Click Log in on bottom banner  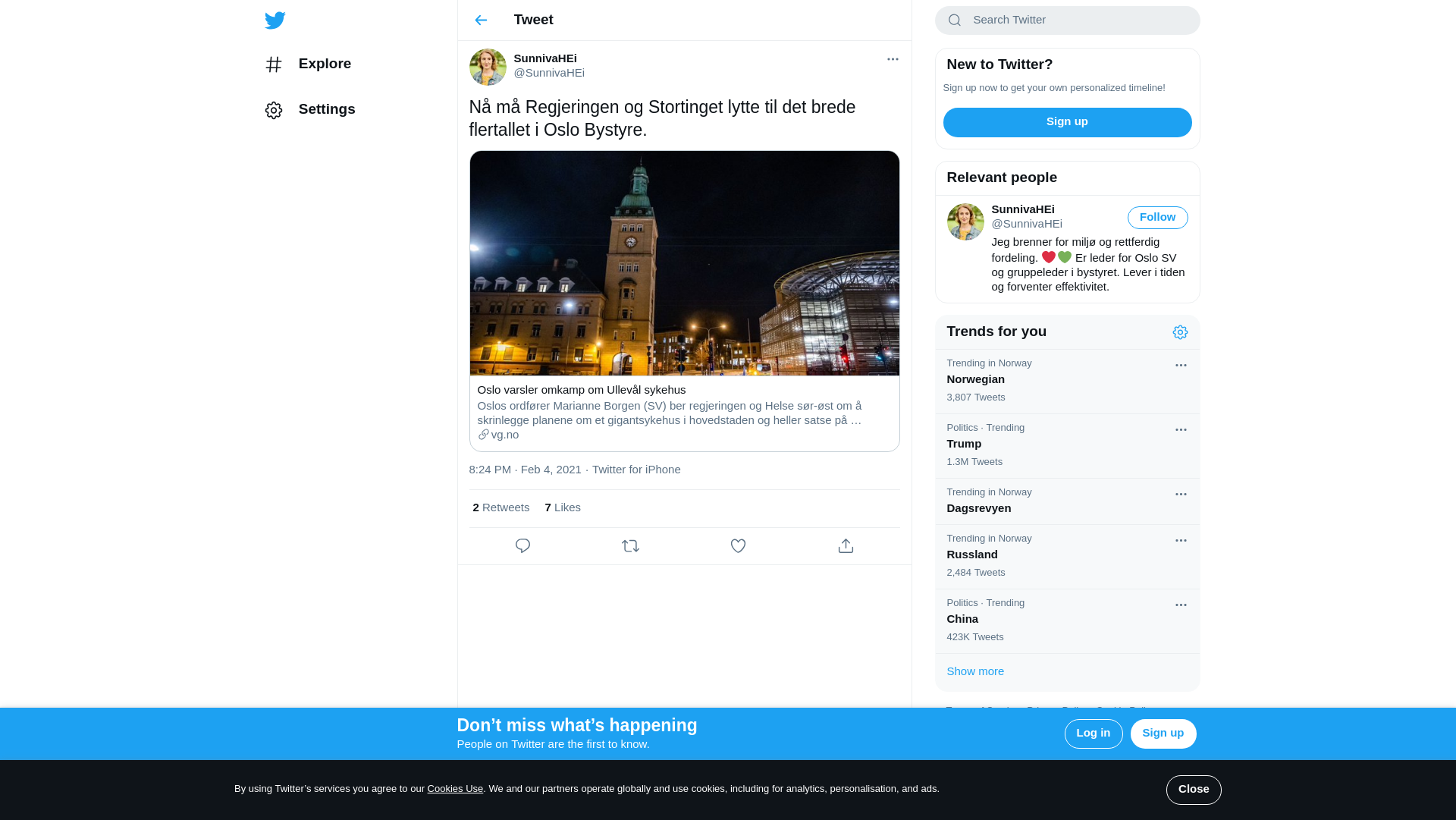1093,734
